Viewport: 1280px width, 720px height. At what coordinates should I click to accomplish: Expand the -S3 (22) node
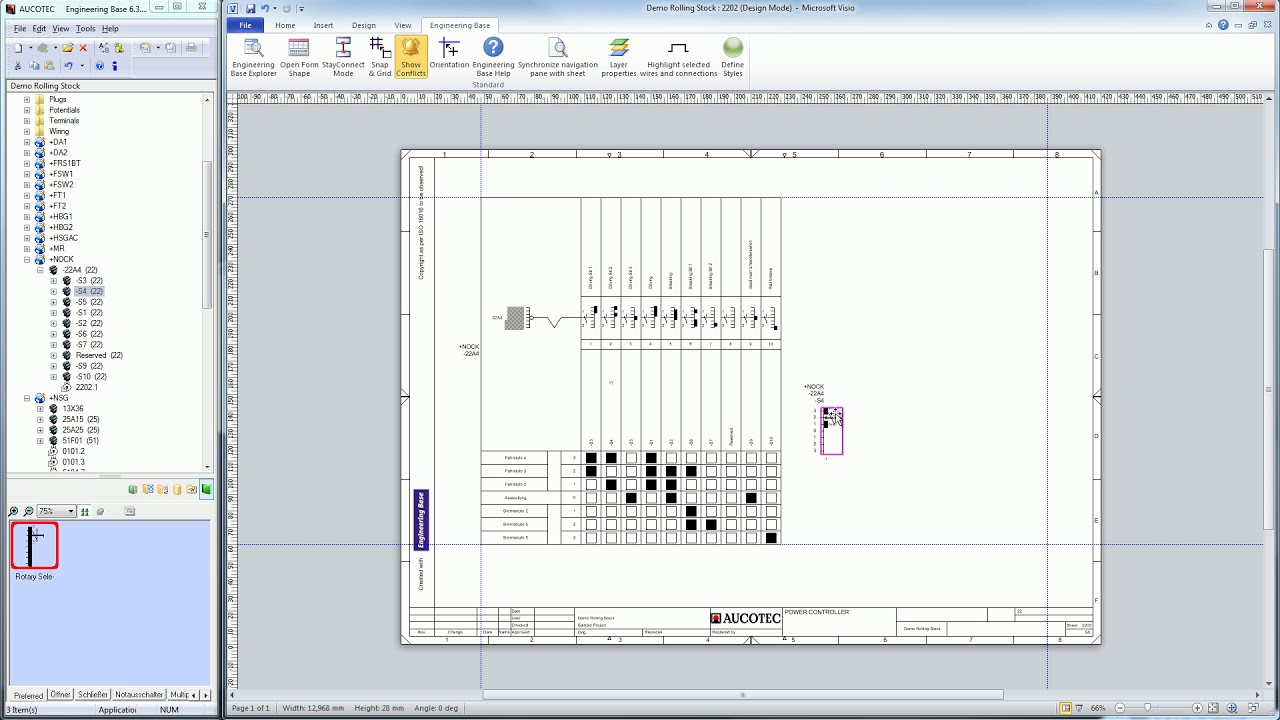tap(54, 281)
